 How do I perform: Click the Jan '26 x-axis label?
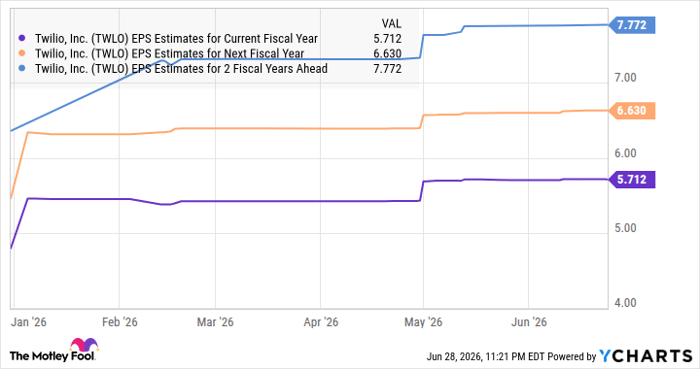point(29,322)
